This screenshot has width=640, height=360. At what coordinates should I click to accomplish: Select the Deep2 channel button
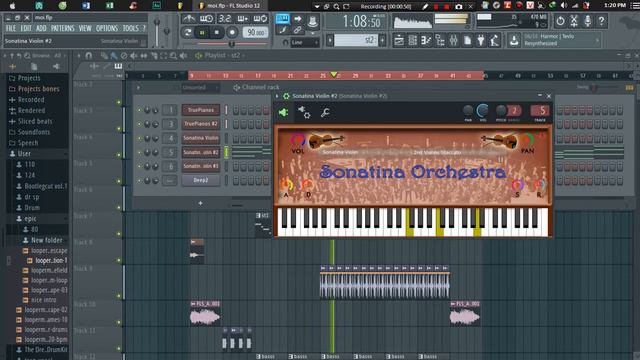[200, 180]
